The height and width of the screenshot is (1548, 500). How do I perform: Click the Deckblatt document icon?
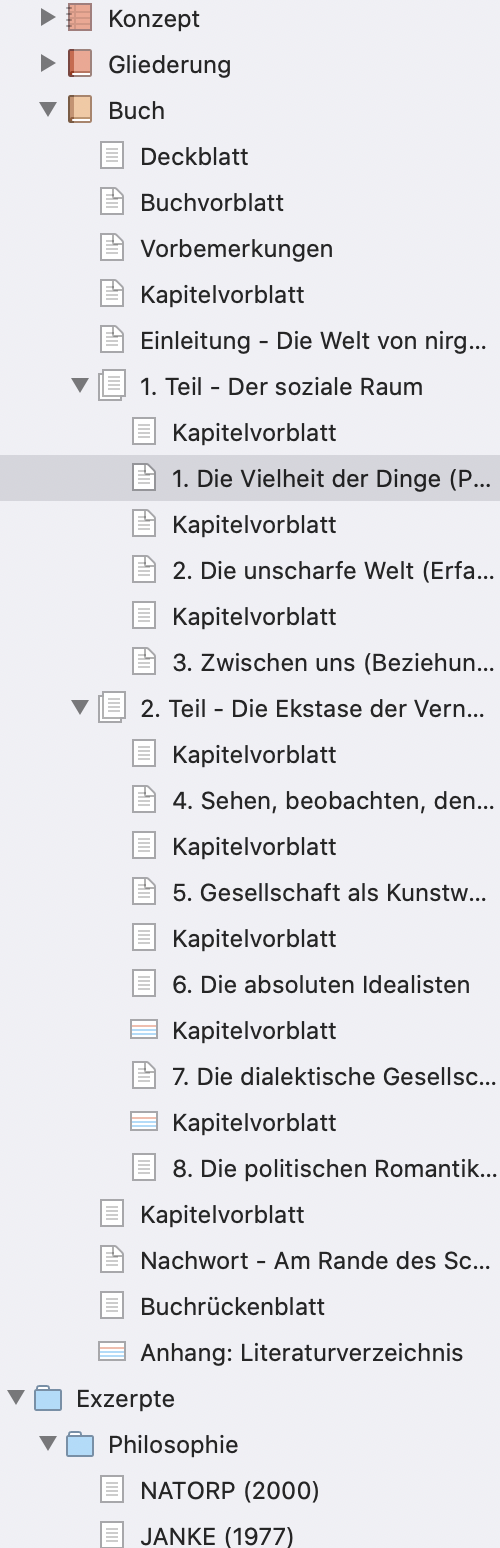[x=112, y=156]
